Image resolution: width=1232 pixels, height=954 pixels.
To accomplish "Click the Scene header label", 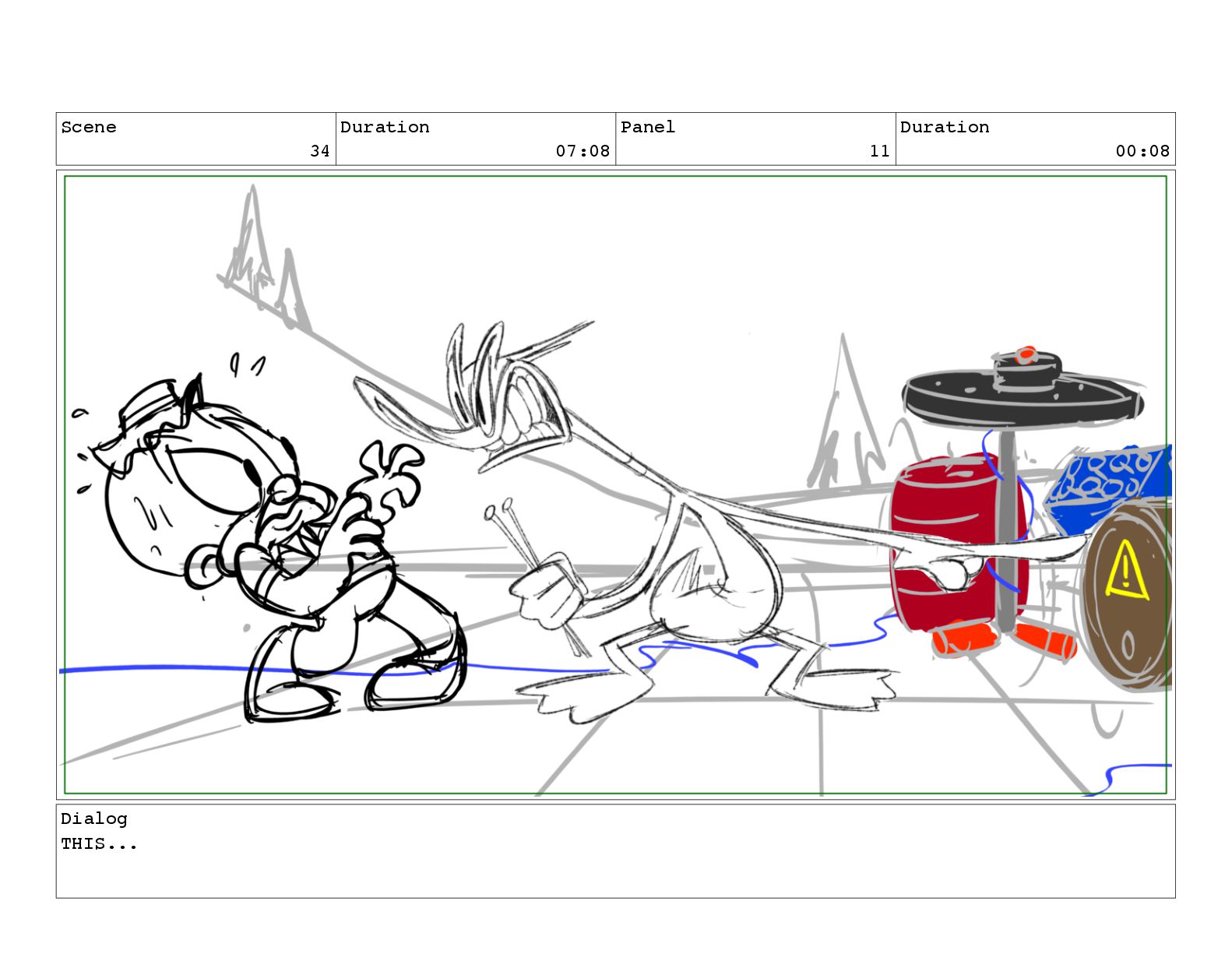I will point(89,127).
